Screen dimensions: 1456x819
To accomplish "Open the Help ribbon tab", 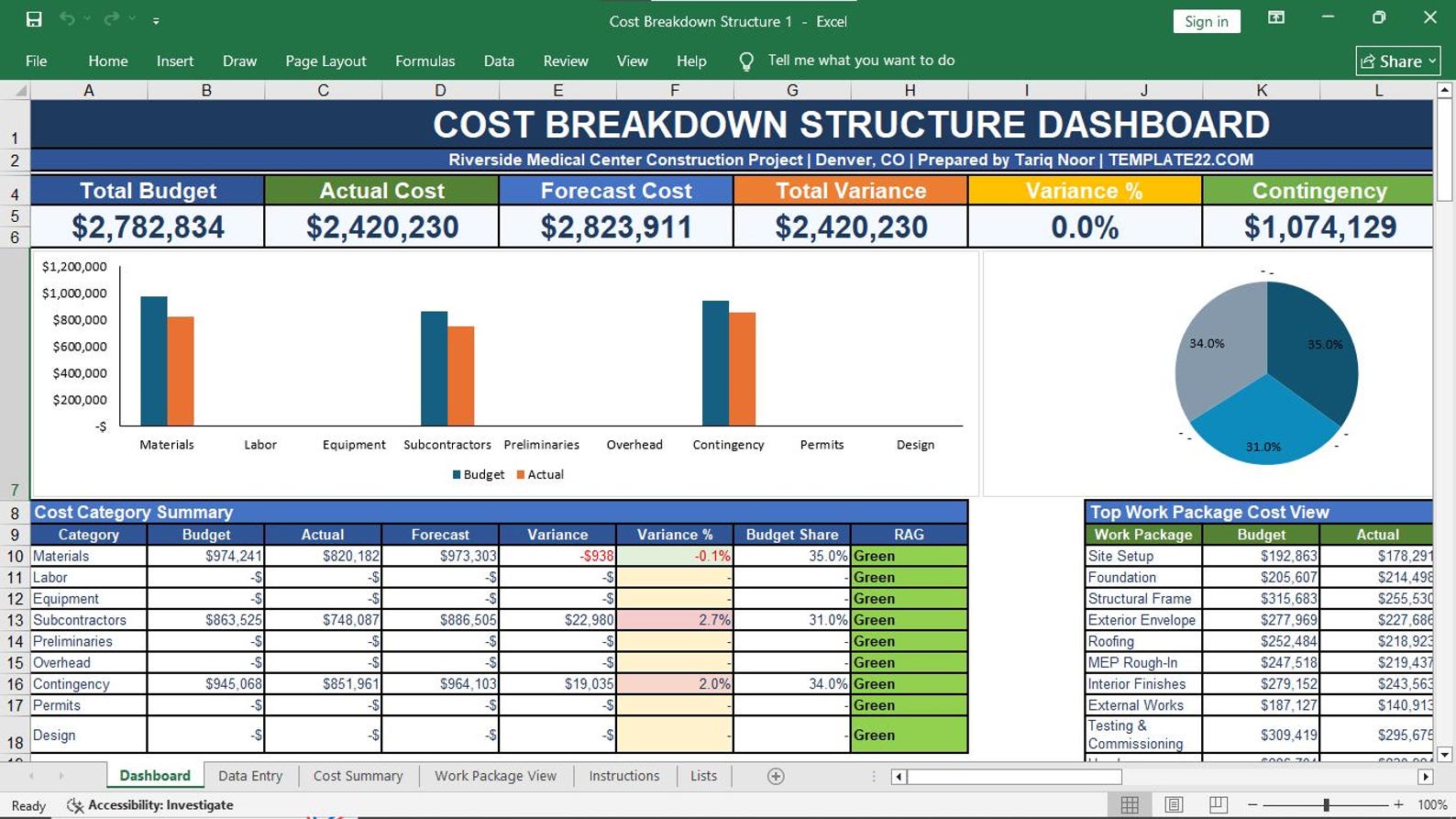I will click(x=691, y=61).
